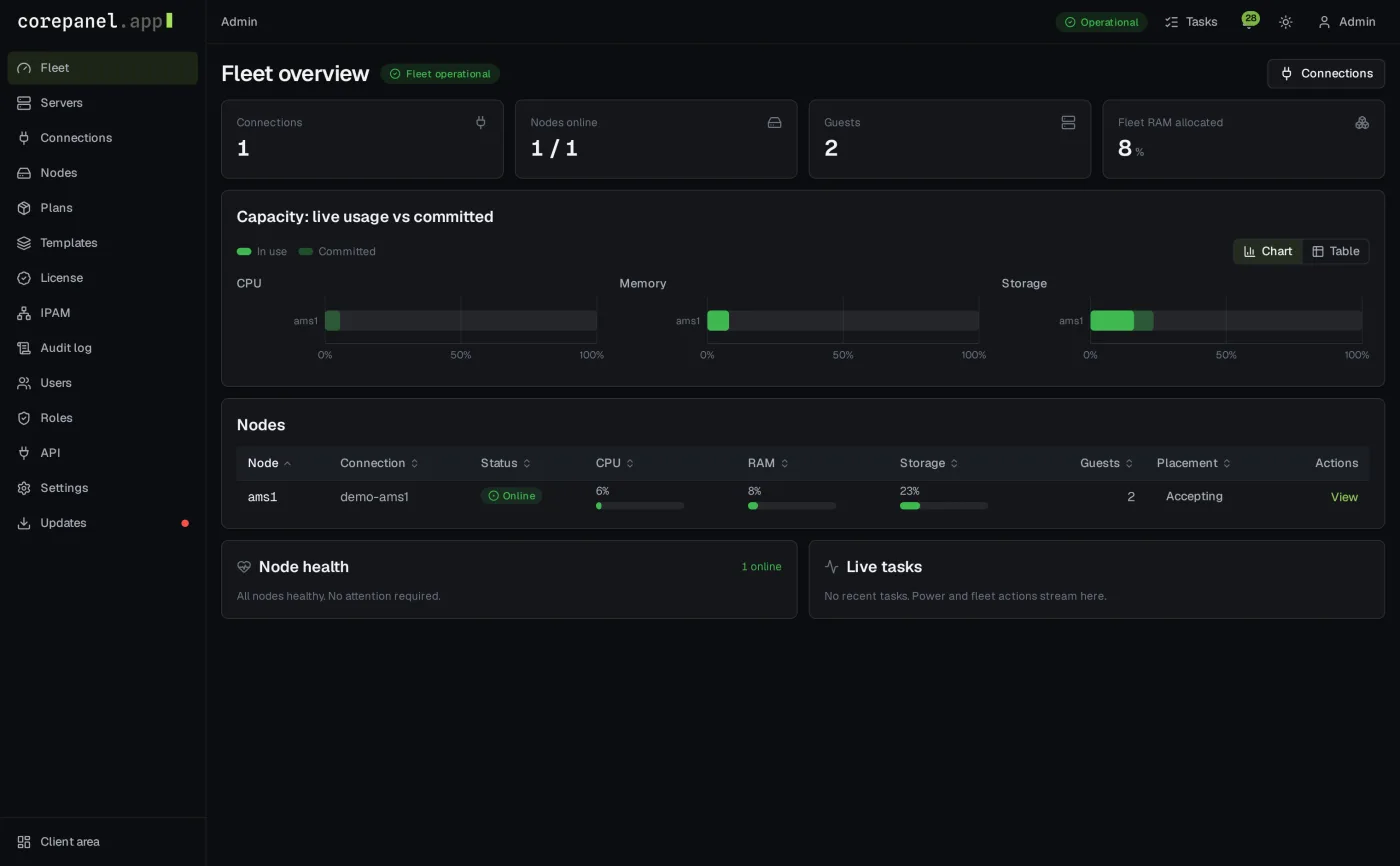Open IPAM section in sidebar
This screenshot has height=866, width=1400.
tap(102, 313)
